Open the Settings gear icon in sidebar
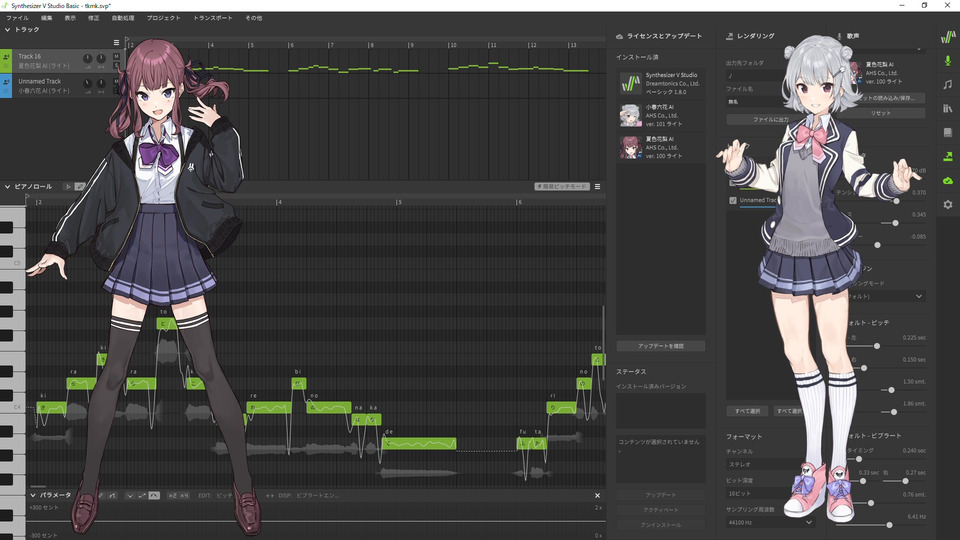This screenshot has width=960, height=540. tap(948, 204)
